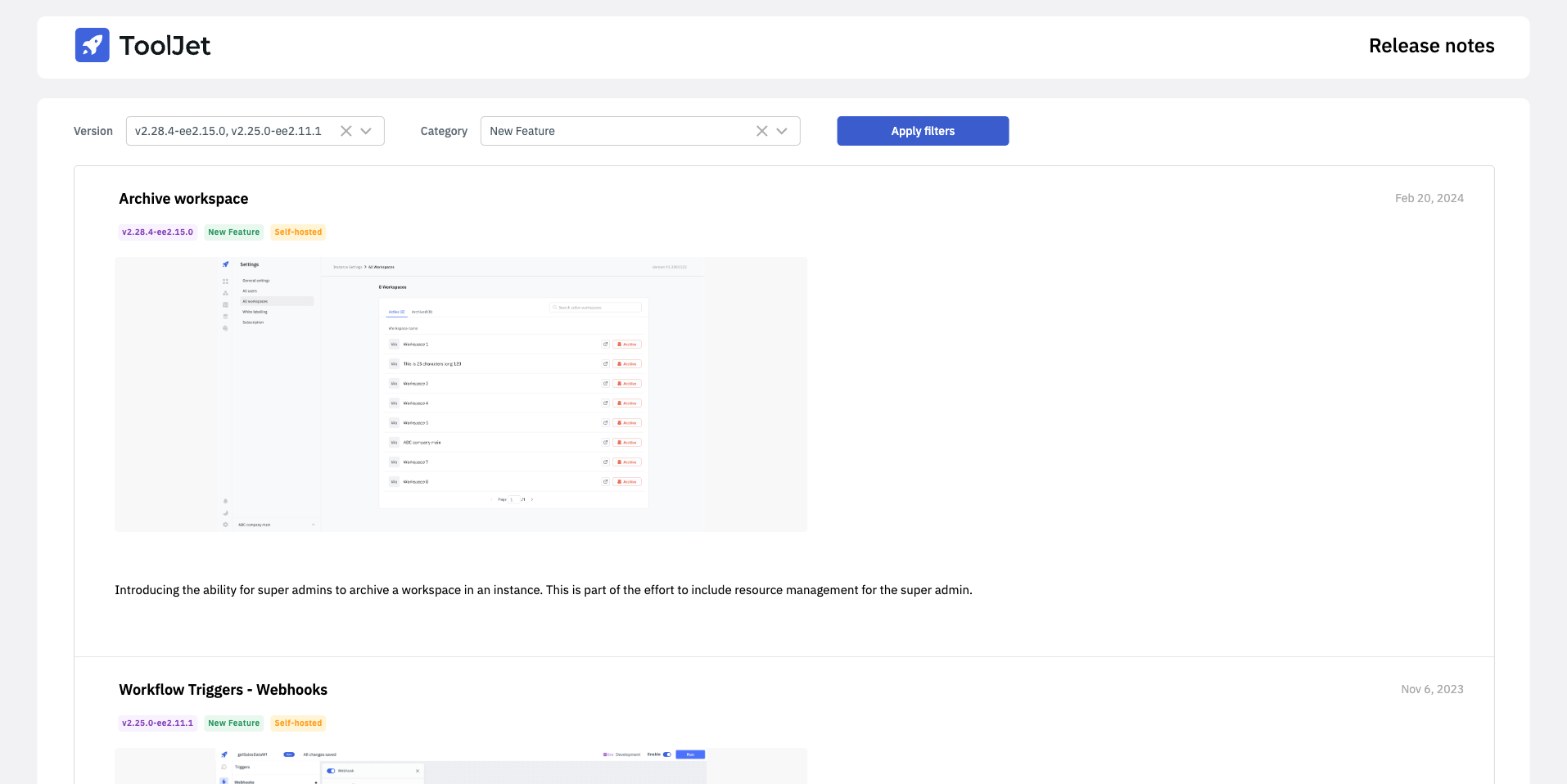Open the Webhooks screenshot preview image
This screenshot has height=784, width=1567.
[x=461, y=766]
